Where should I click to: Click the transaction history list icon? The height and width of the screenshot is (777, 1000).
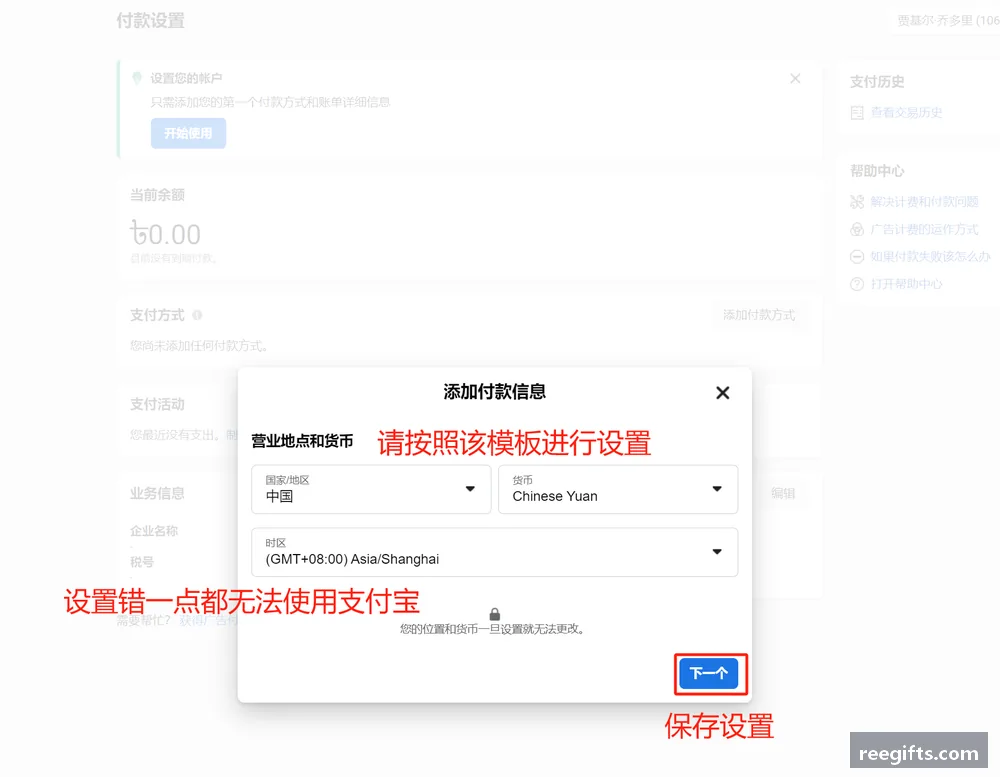[x=857, y=113]
